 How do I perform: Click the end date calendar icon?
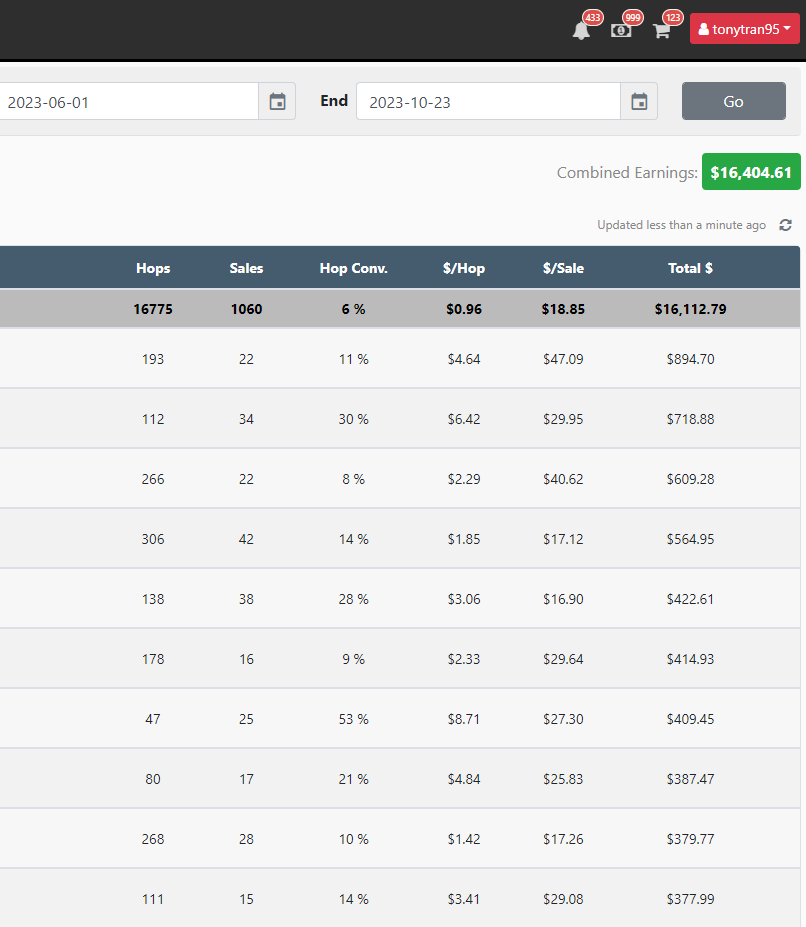pos(639,102)
